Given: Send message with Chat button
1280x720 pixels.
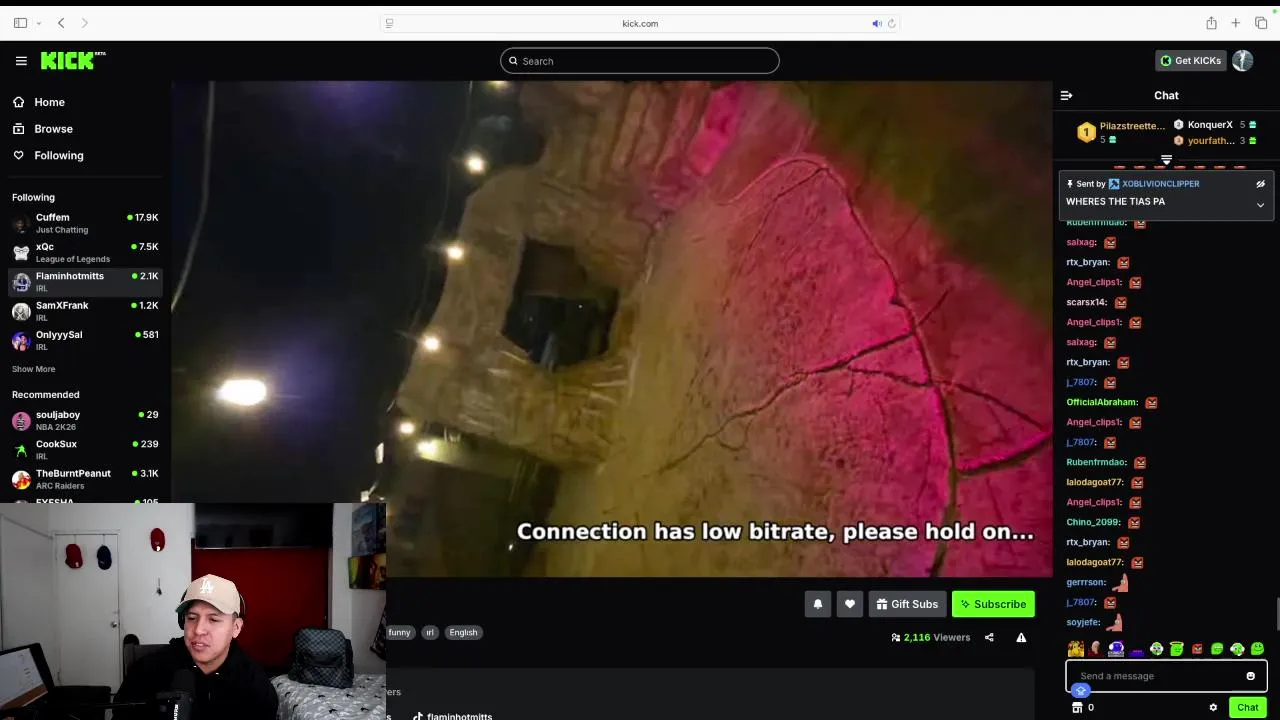Looking at the screenshot, I should click(x=1247, y=707).
